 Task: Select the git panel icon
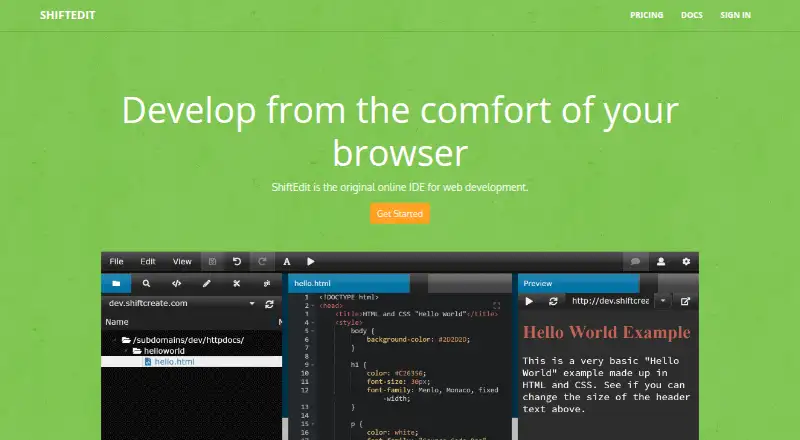(267, 283)
